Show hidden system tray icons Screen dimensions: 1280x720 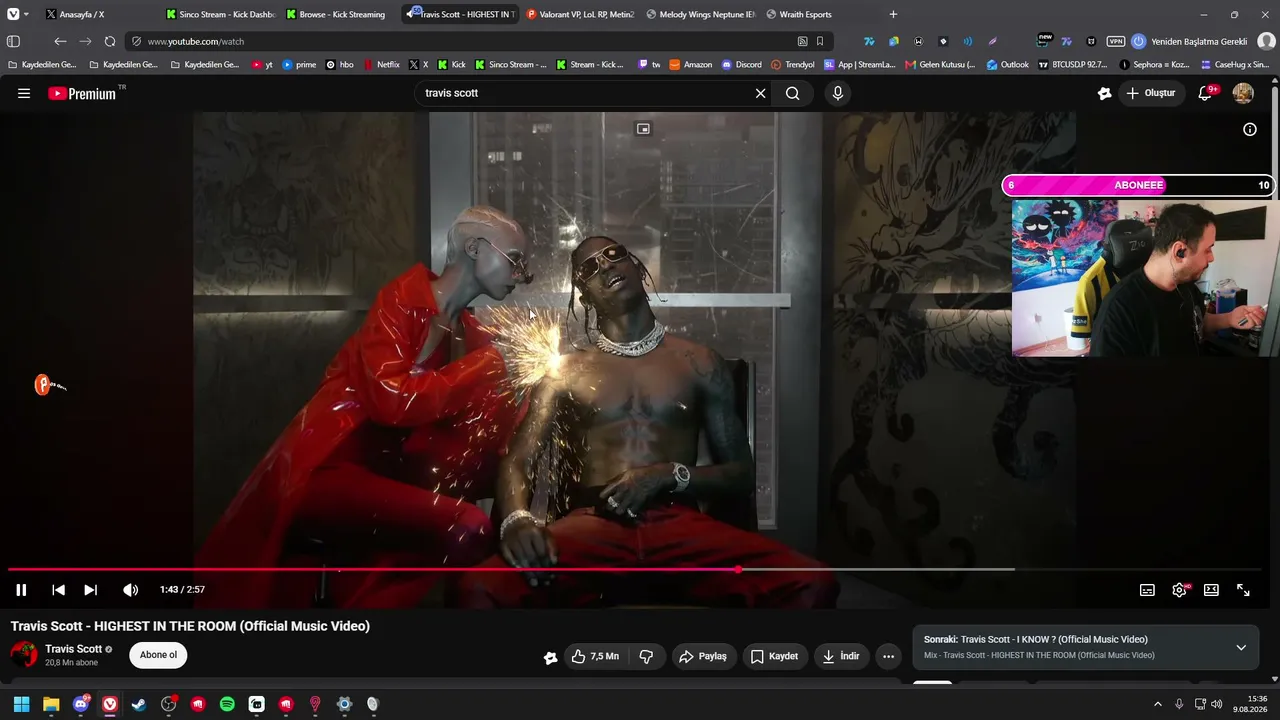[1158, 704]
